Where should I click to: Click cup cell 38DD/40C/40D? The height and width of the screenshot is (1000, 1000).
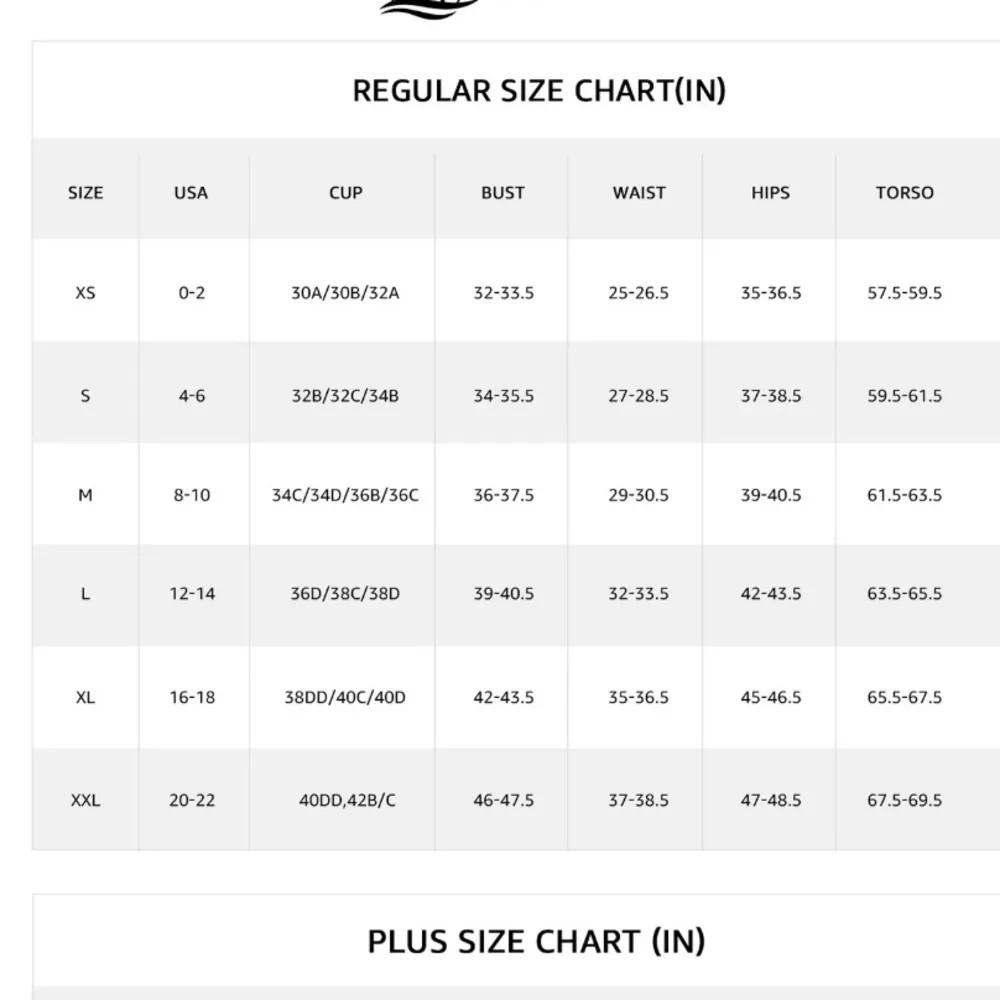click(x=345, y=697)
